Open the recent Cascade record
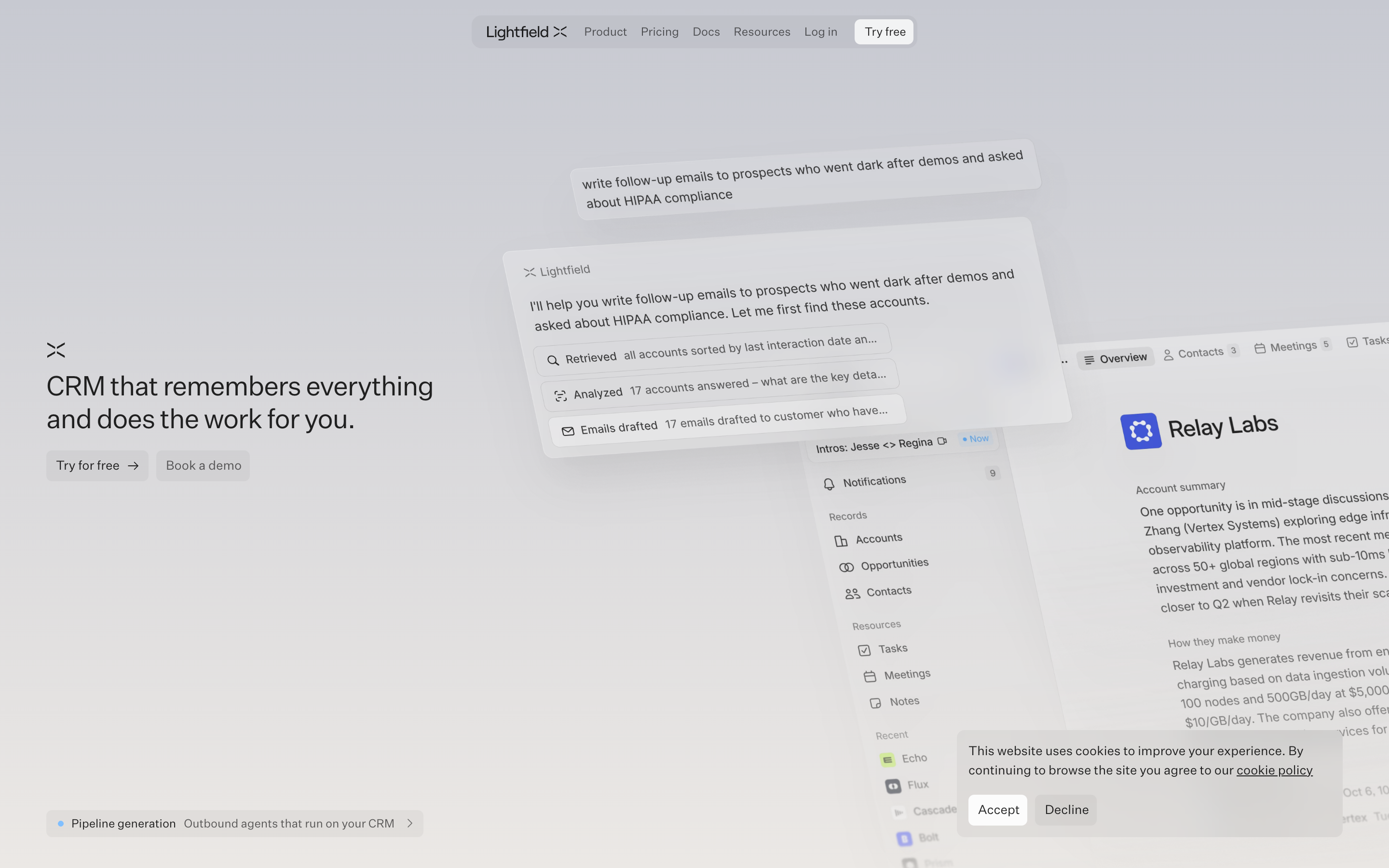The width and height of the screenshot is (1389, 868). tap(934, 810)
